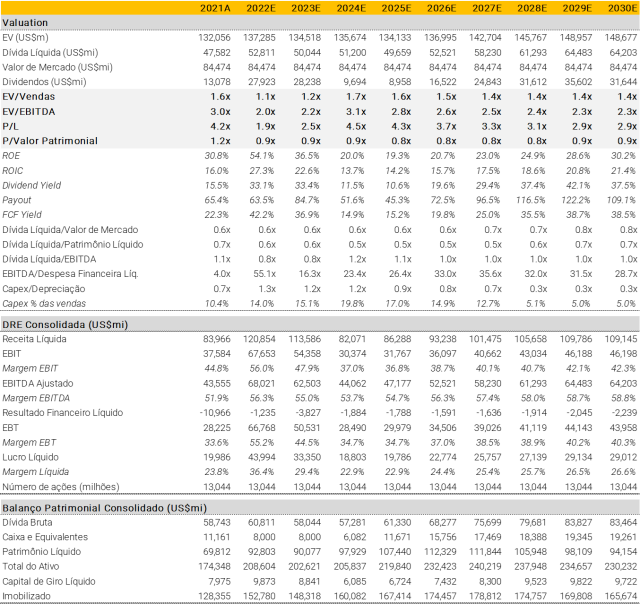Select the Balanço Patrimonial Consolidado section header
Screen dimensions: 640x604
(104, 508)
